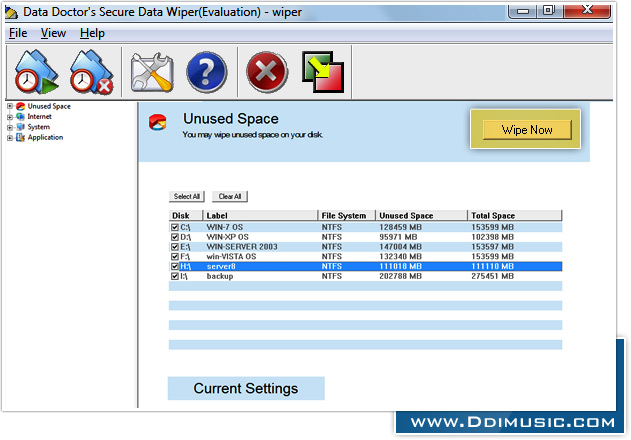Expand the System tree node
Image resolution: width=631 pixels, height=440 pixels.
[x=9, y=127]
